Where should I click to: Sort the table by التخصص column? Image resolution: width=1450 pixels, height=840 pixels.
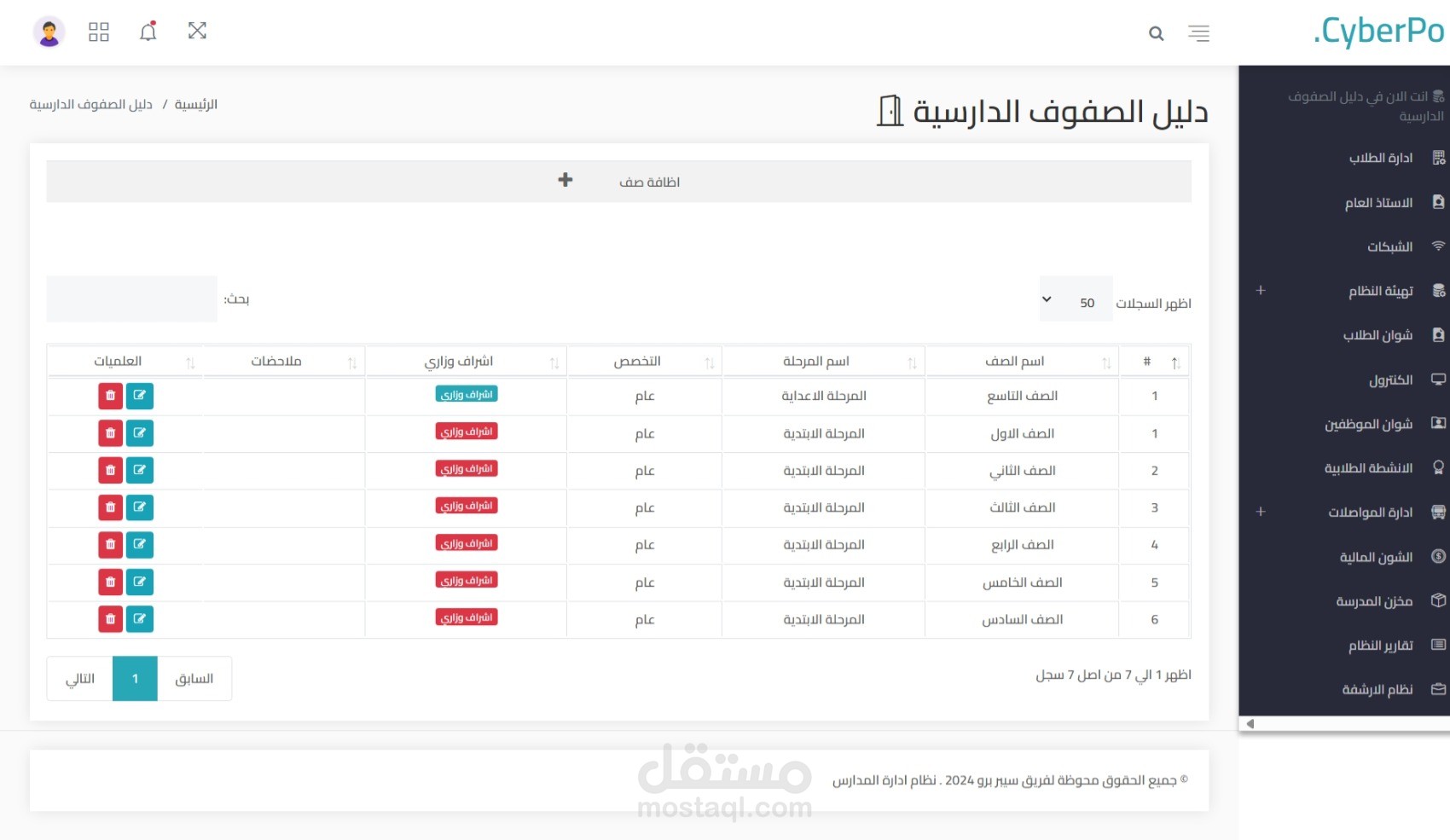(644, 362)
